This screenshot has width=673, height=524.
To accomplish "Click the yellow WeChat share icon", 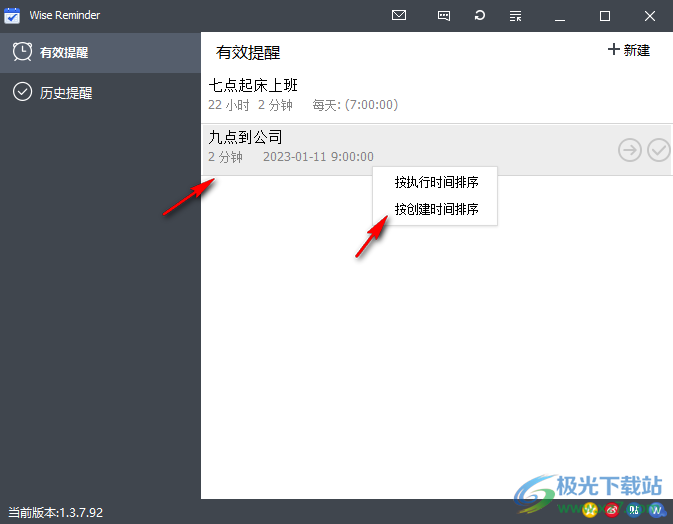I will pyautogui.click(x=591, y=511).
